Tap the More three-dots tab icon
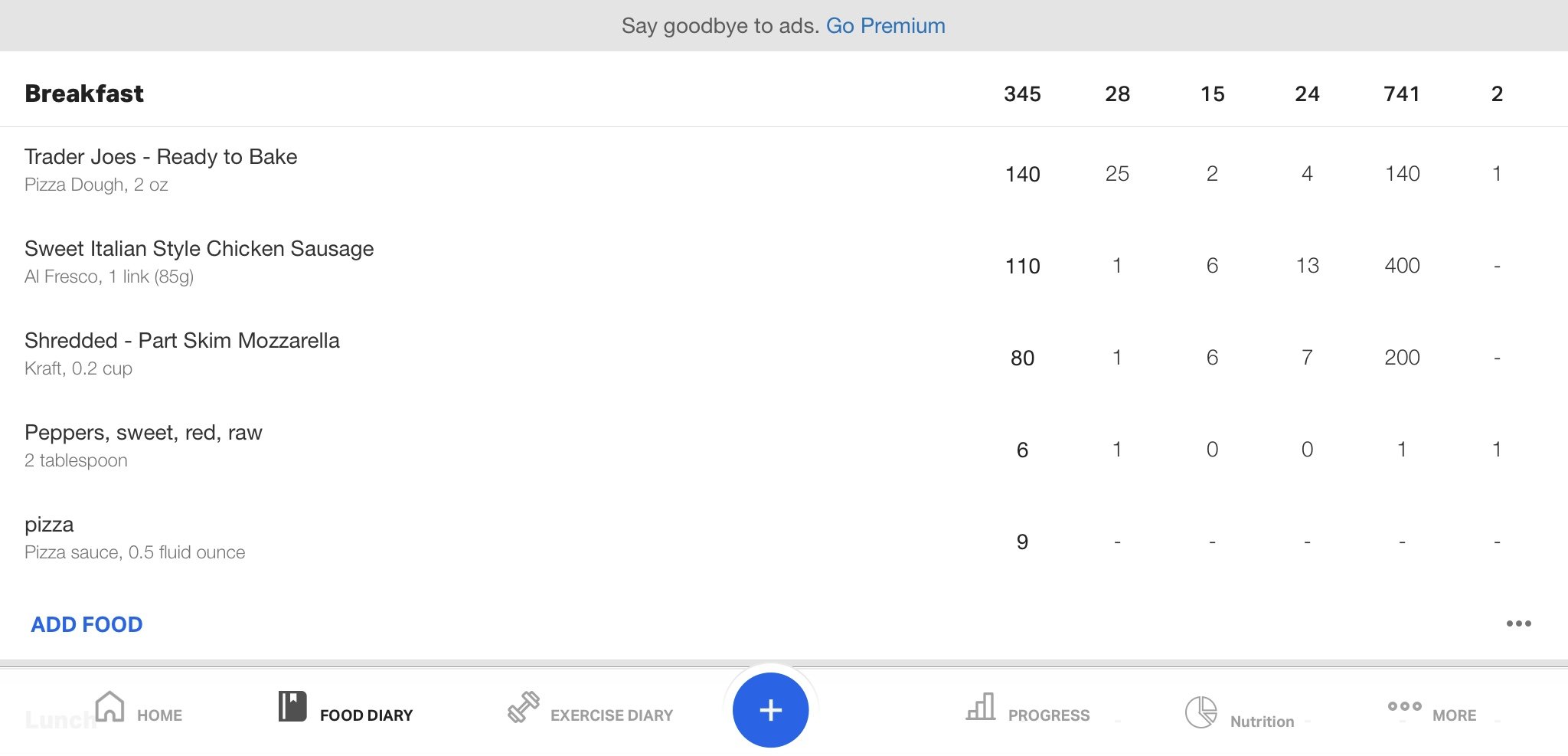The width and height of the screenshot is (1568, 756). (x=1405, y=706)
